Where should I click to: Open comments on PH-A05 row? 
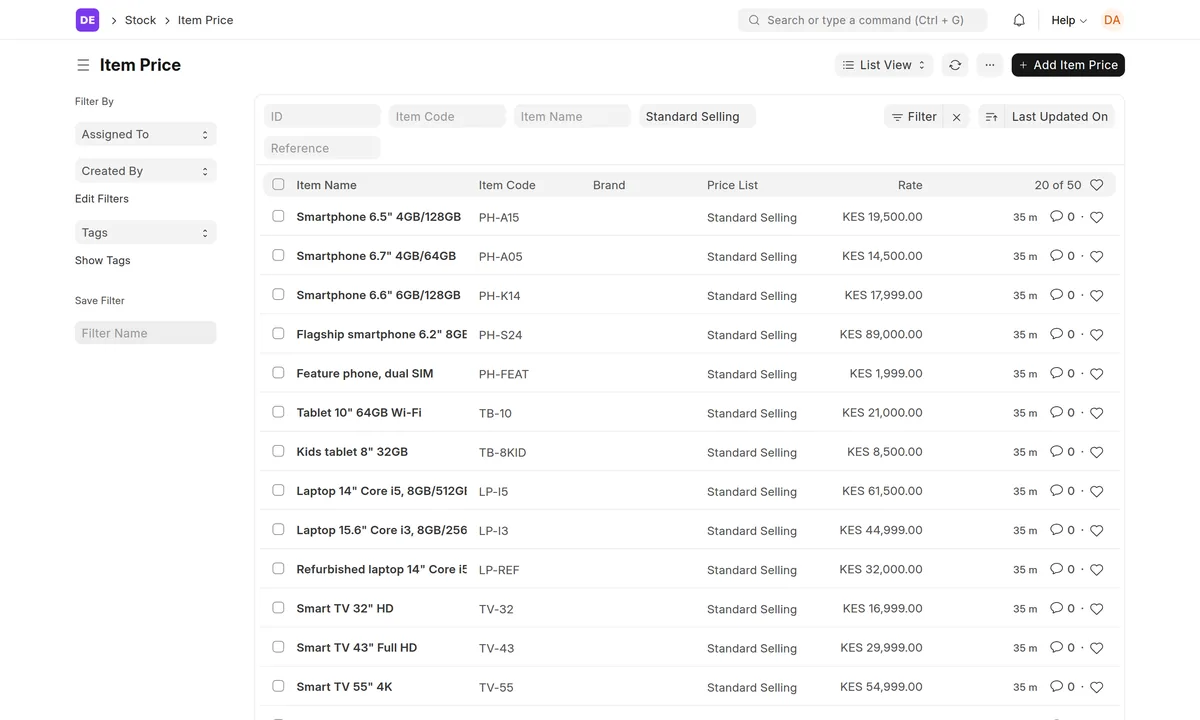point(1062,256)
